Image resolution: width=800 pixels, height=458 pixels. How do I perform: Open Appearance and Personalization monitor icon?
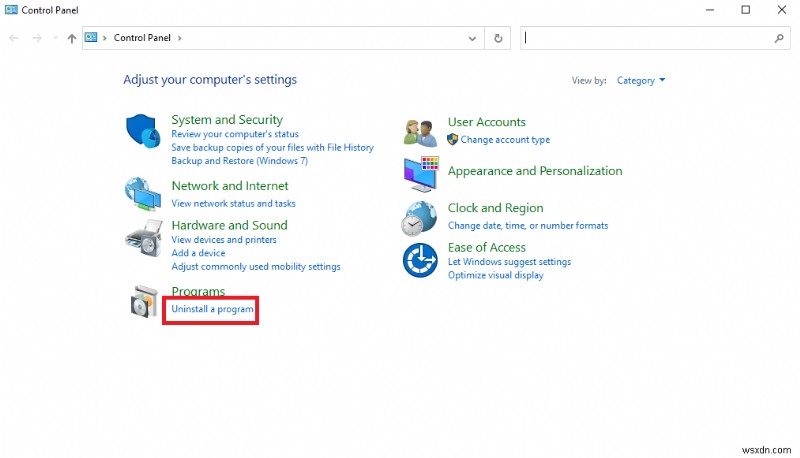(420, 173)
